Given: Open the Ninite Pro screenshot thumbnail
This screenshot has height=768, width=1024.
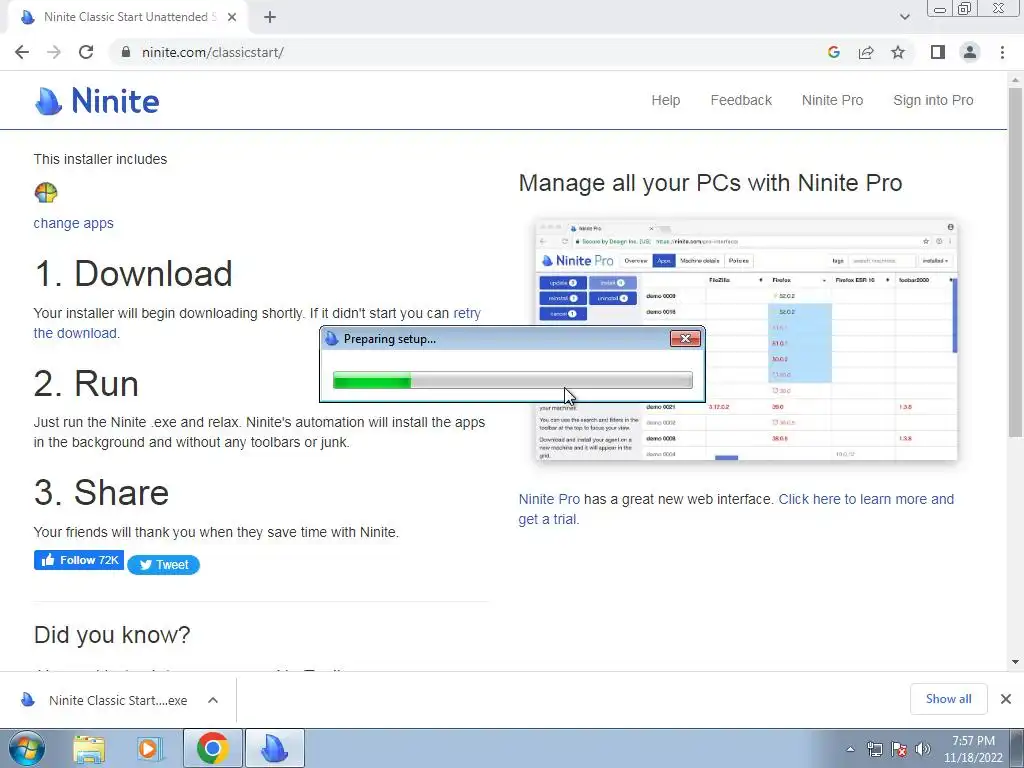Looking at the screenshot, I should pos(746,340).
